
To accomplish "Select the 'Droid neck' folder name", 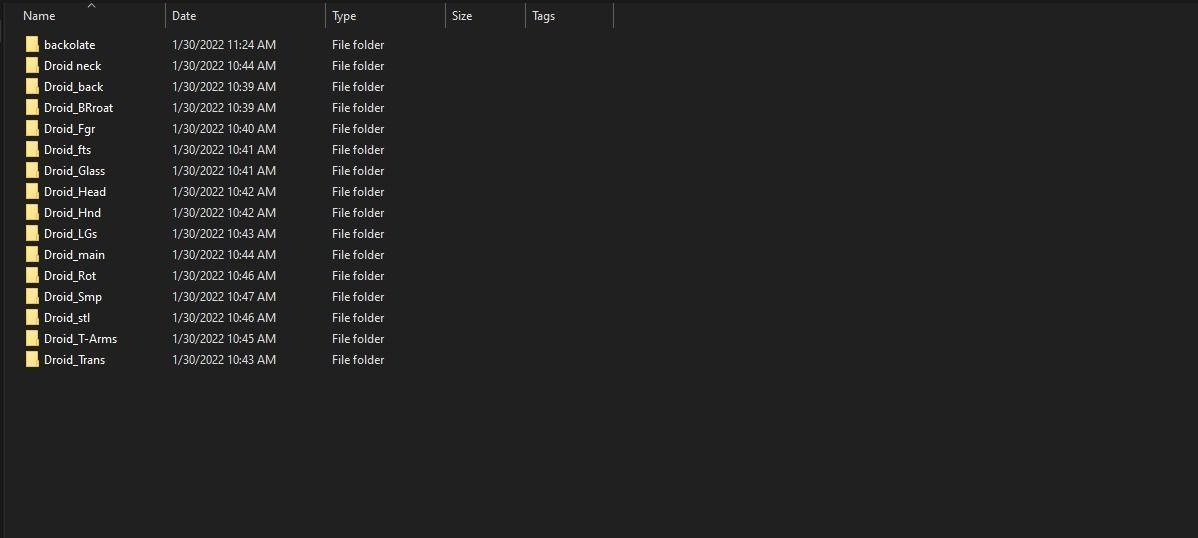I will (73, 66).
